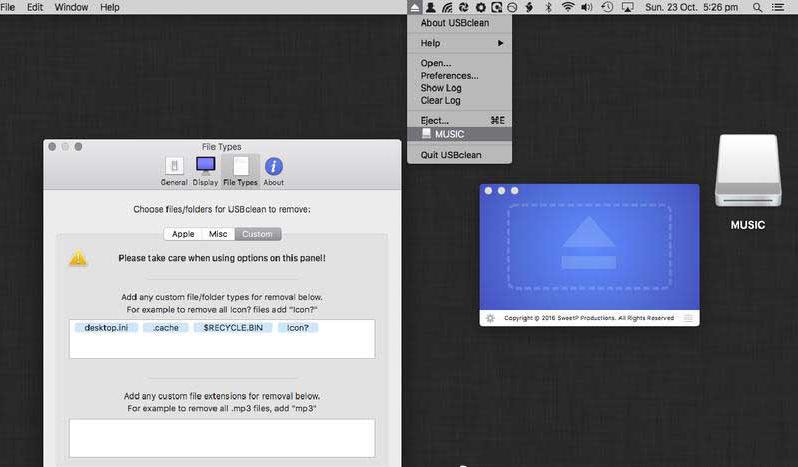Switch to the Misc segment
Viewport: 798px width, 467px height.
218,234
